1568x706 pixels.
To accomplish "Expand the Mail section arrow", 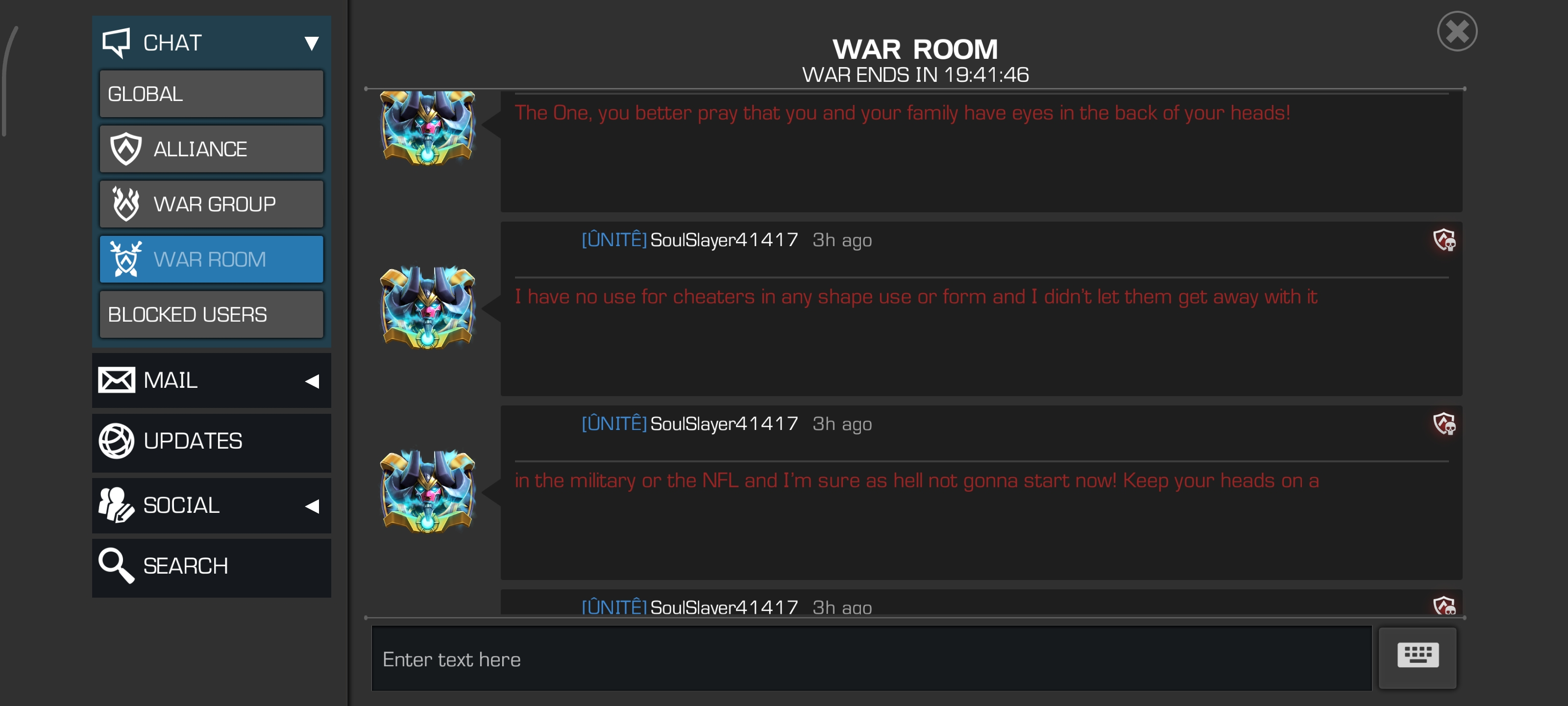I will click(x=312, y=381).
